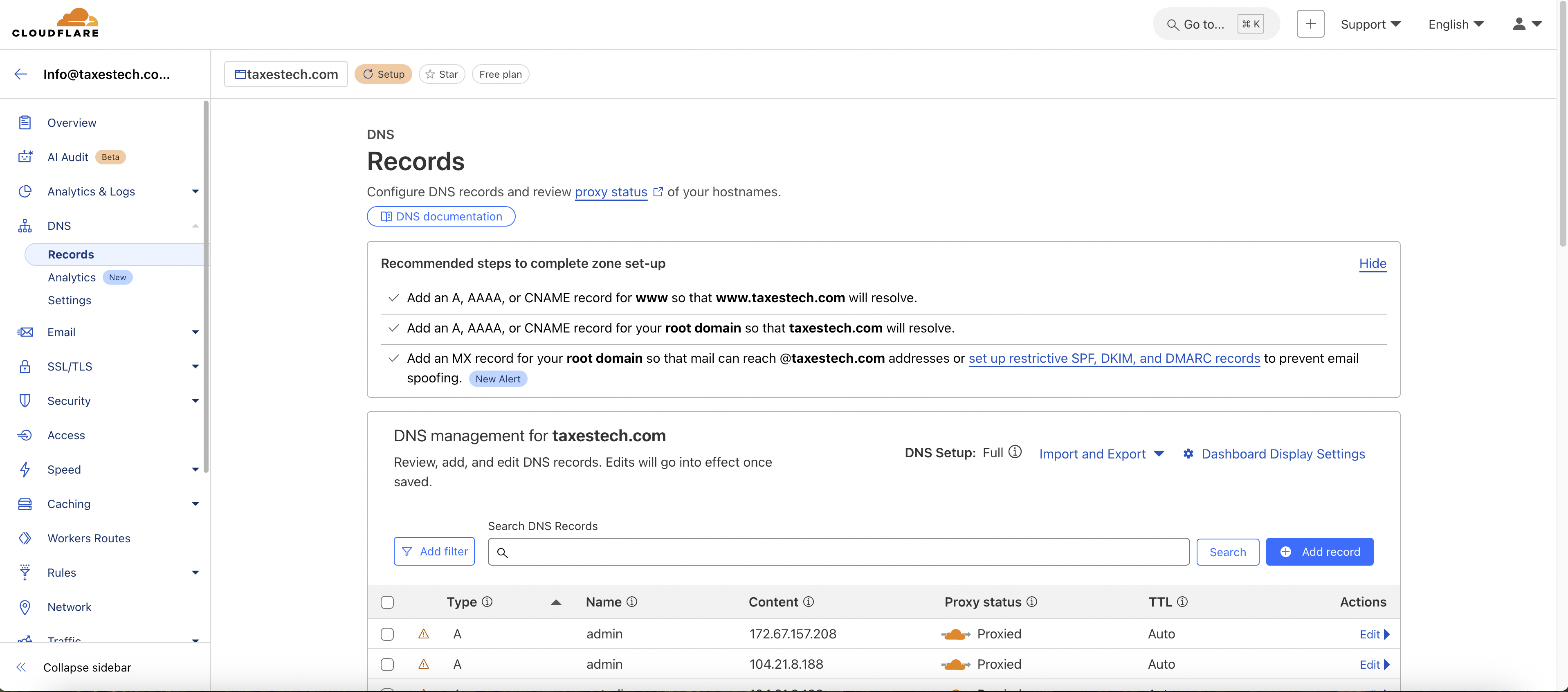The height and width of the screenshot is (692, 1568).
Task: Click the Name column info icon
Action: point(632,602)
